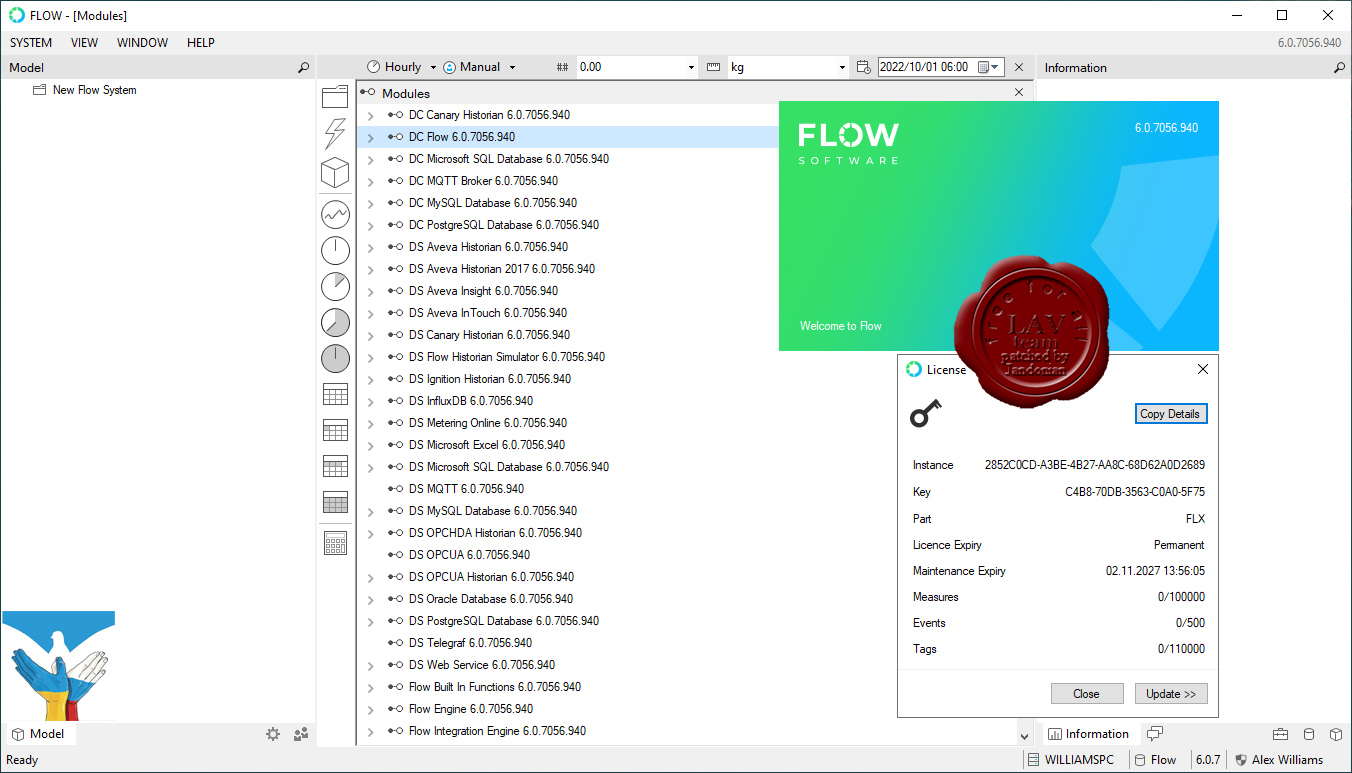Close the toolbar with the X beside the date
The width and height of the screenshot is (1352, 773).
point(1019,67)
